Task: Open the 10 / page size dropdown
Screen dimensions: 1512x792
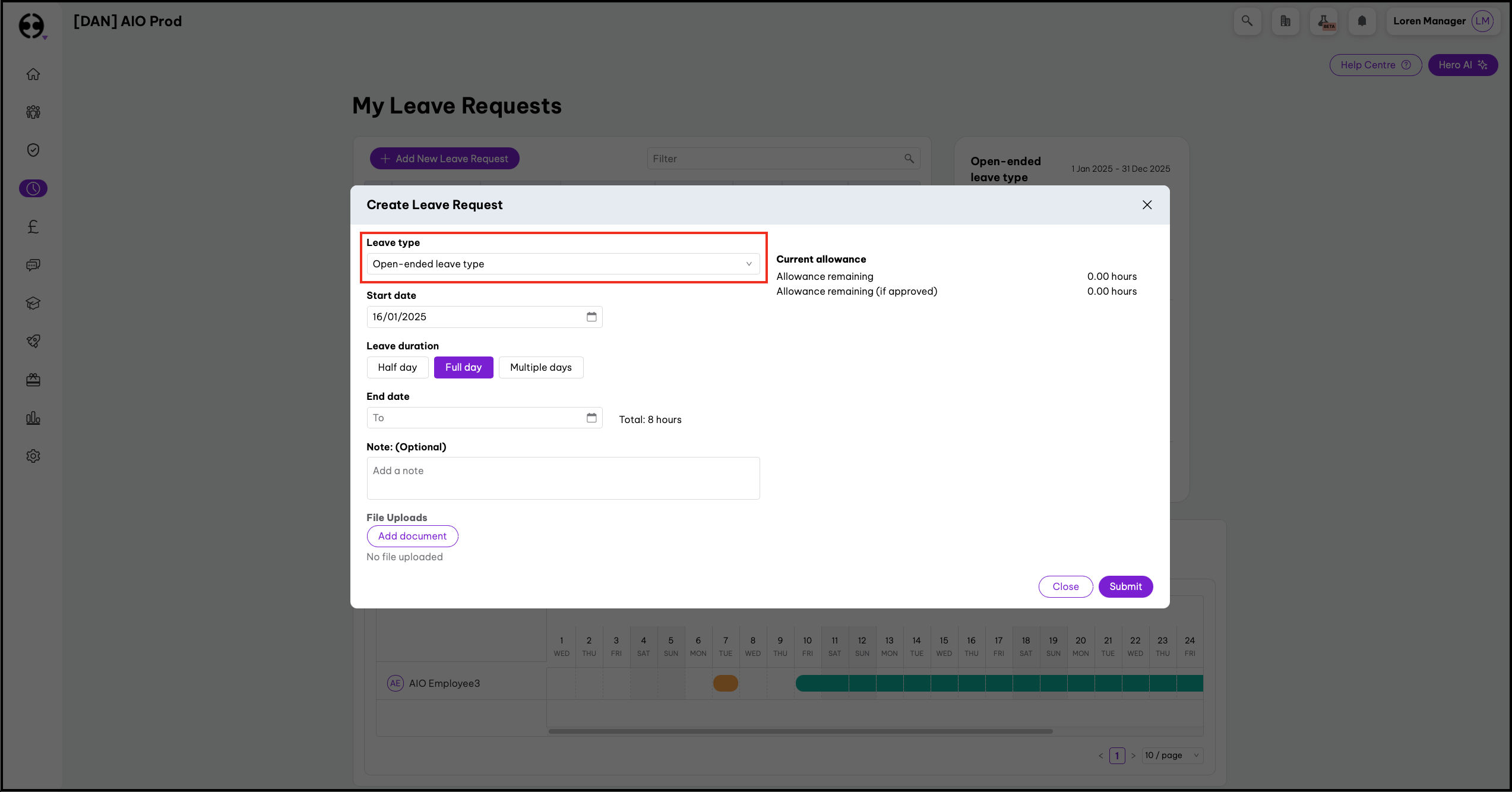Action: point(1173,755)
